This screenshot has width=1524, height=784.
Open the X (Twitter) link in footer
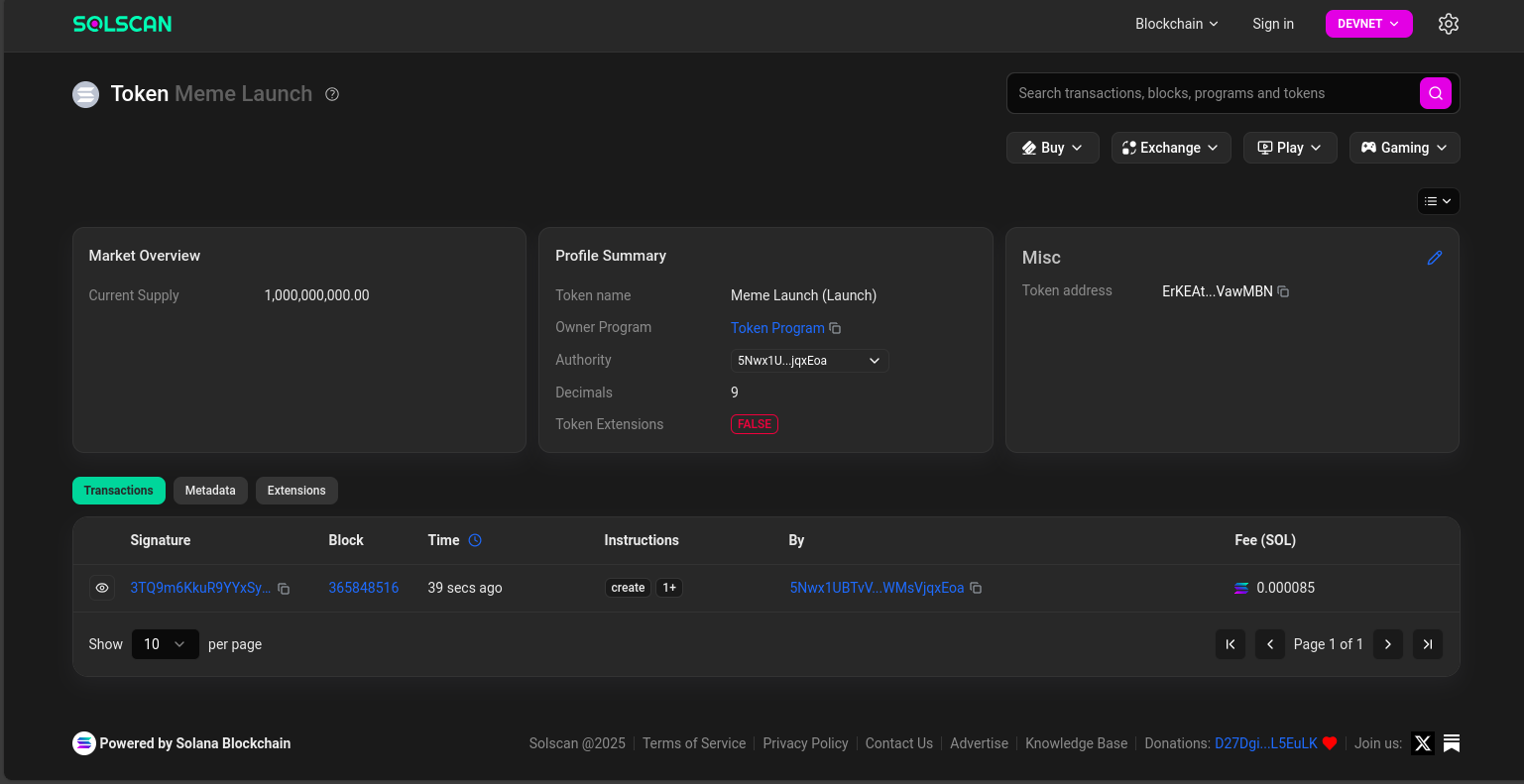[1423, 743]
